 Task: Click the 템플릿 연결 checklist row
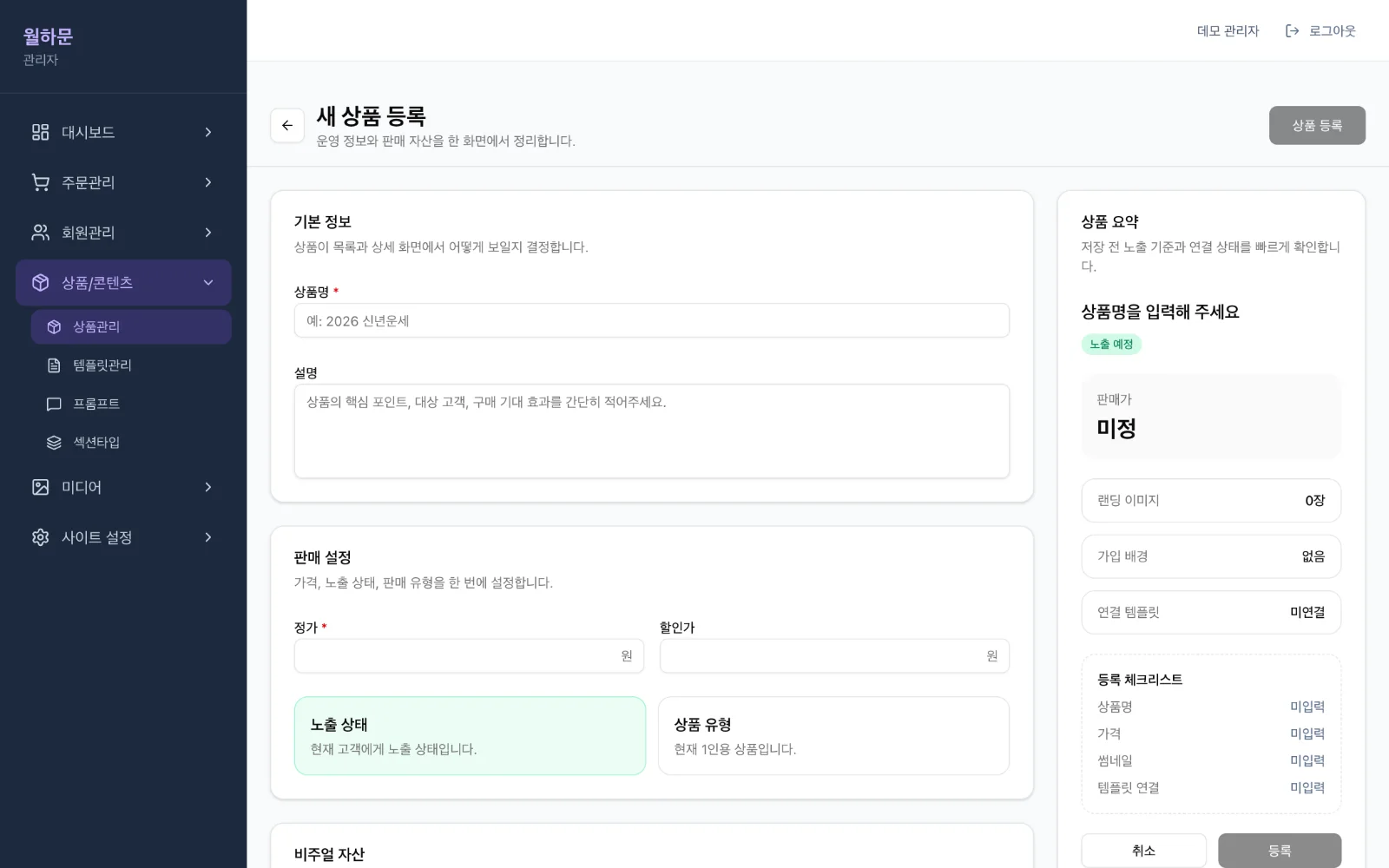1211,788
